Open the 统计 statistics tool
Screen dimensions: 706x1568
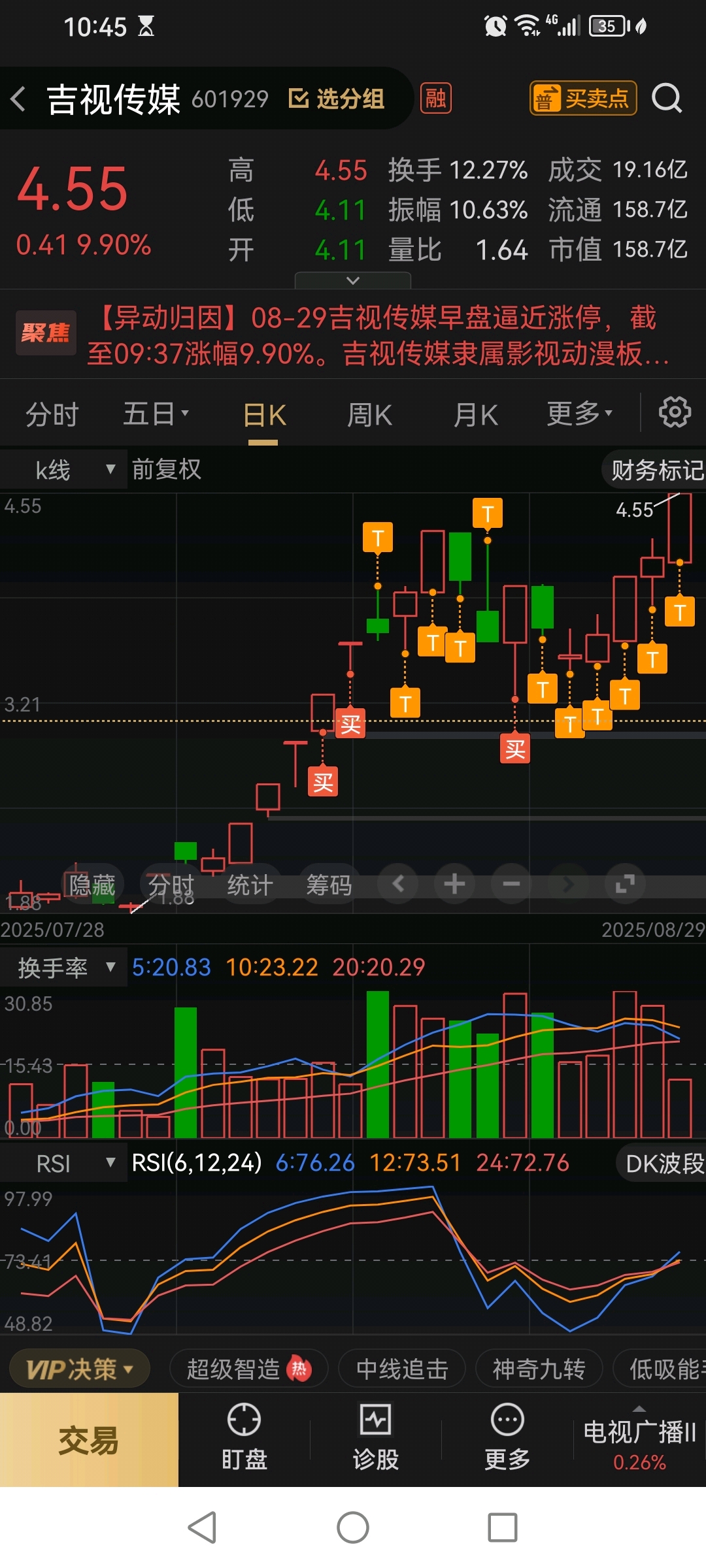click(x=250, y=885)
